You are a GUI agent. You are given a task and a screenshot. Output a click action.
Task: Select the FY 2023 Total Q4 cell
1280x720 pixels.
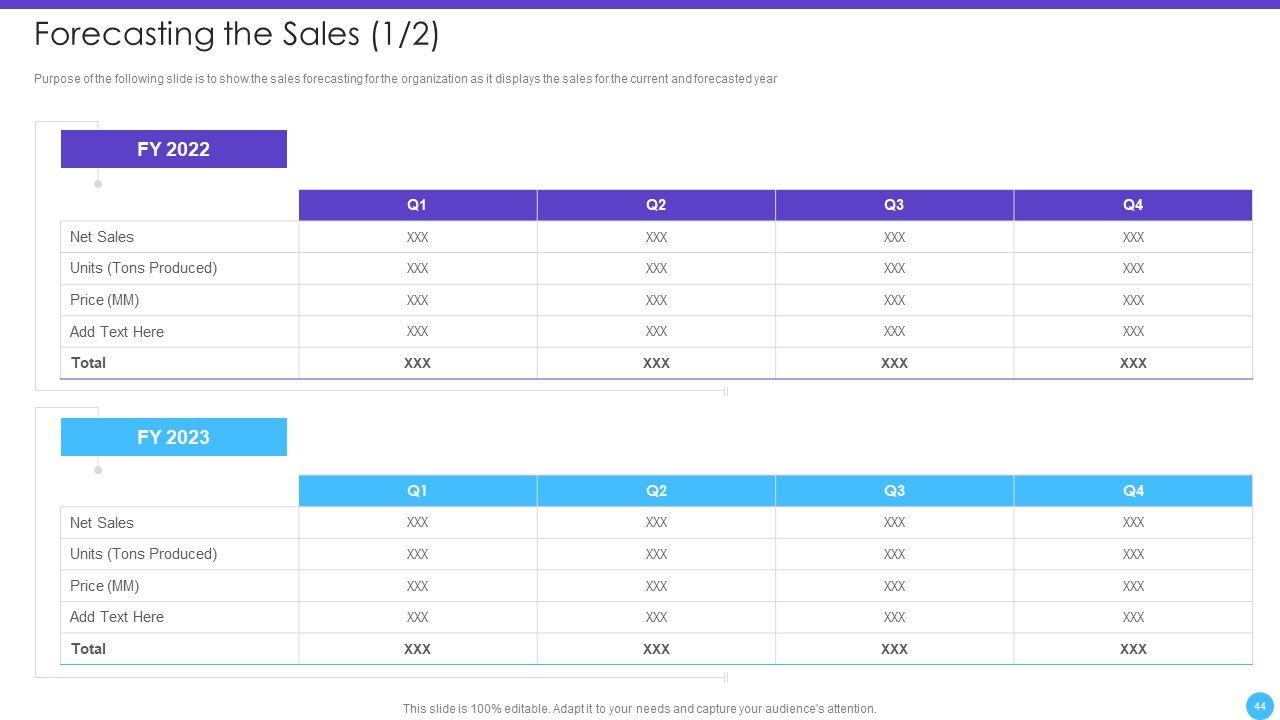(x=1132, y=649)
